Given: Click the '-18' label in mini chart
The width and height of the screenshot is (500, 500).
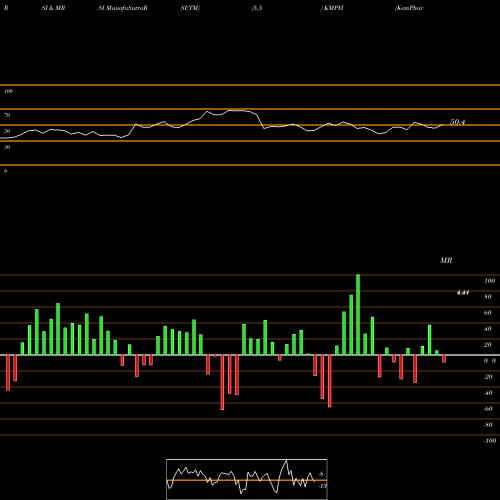Looking at the screenshot, I should tap(322, 486).
